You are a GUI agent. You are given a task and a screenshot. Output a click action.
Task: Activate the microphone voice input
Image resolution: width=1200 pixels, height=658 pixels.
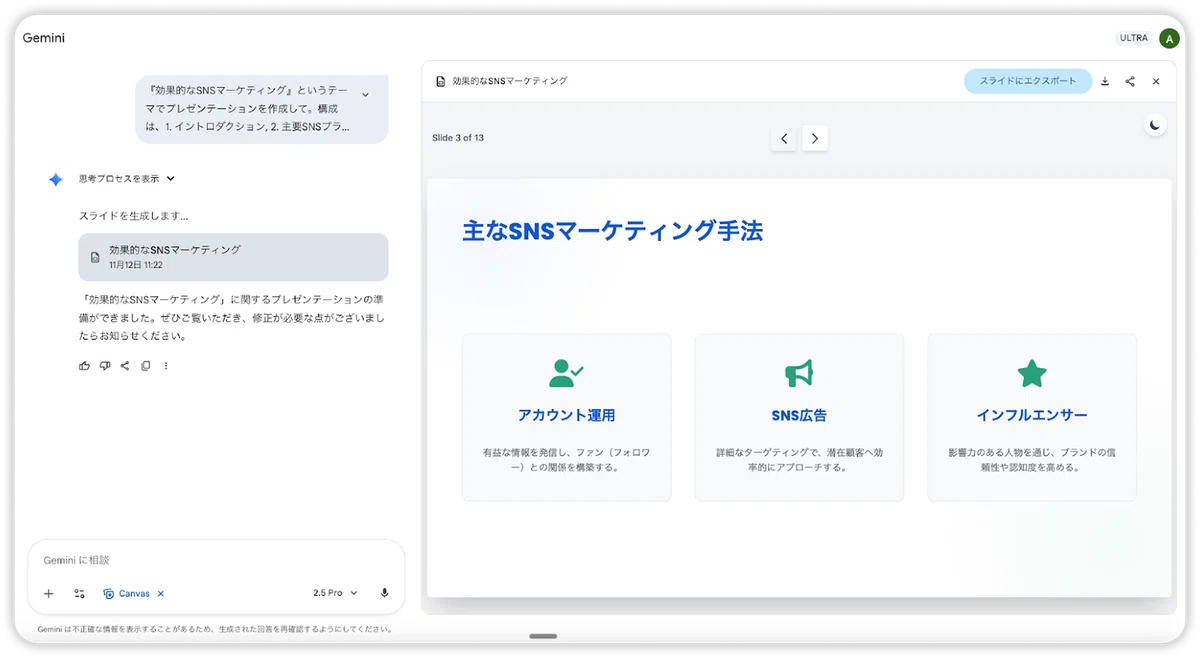click(x=384, y=593)
